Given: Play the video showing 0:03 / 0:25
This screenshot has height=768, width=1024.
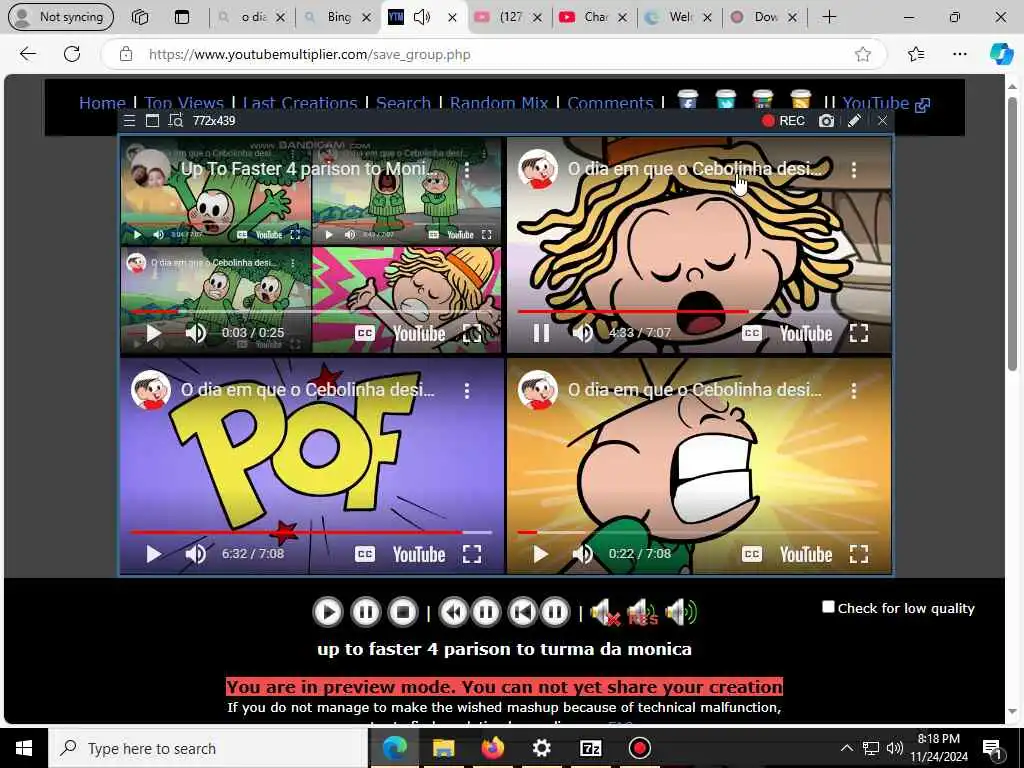Looking at the screenshot, I should coord(153,334).
